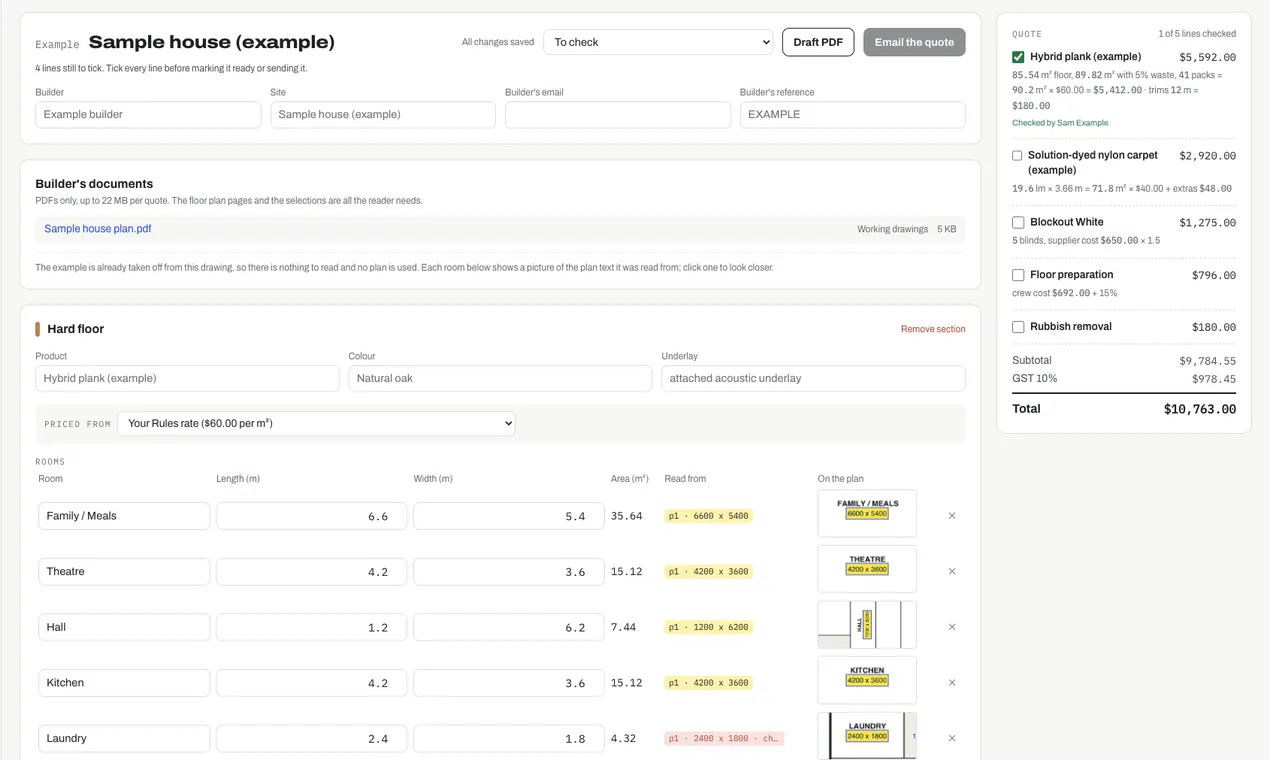Edit the Family / Meals room name
Screen dimensions: 1270x760
[x=124, y=516]
